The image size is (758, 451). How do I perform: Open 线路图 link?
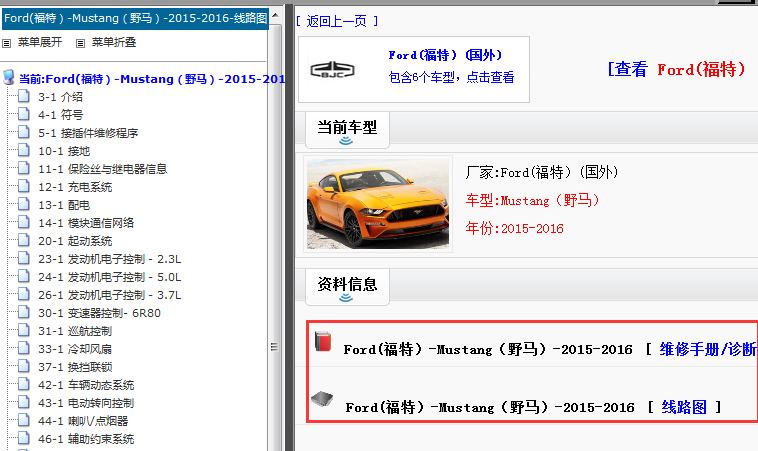point(684,407)
